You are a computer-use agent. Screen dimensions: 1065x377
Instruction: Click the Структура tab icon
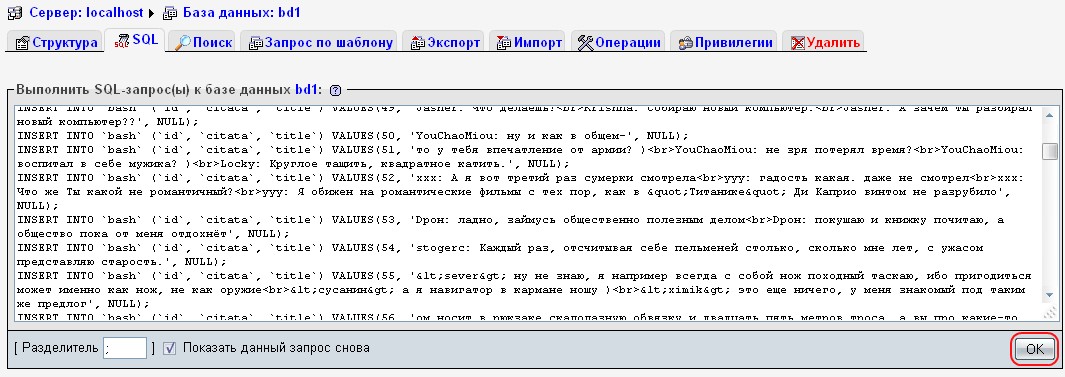[x=22, y=43]
